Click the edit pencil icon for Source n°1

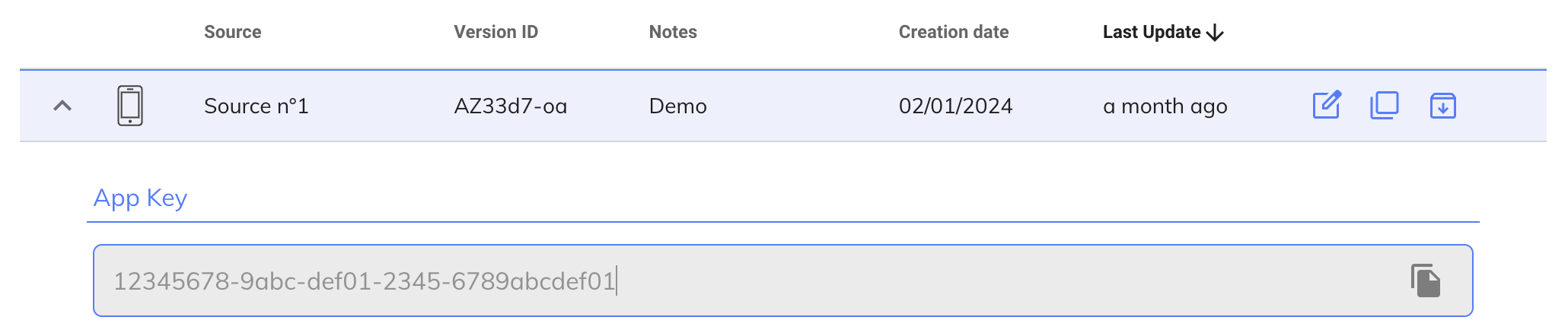1326,105
